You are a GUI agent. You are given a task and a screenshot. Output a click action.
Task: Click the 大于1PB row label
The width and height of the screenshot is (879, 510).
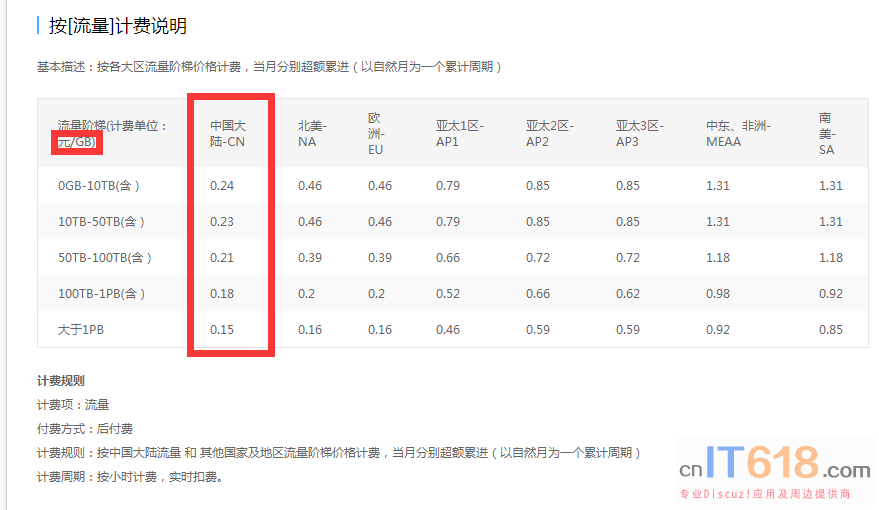coord(81,330)
